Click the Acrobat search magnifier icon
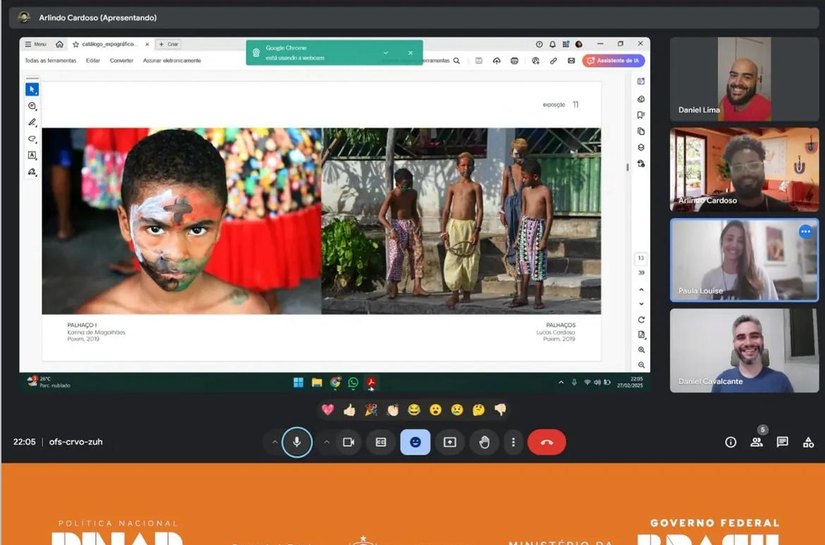This screenshot has height=545, width=825. click(457, 60)
